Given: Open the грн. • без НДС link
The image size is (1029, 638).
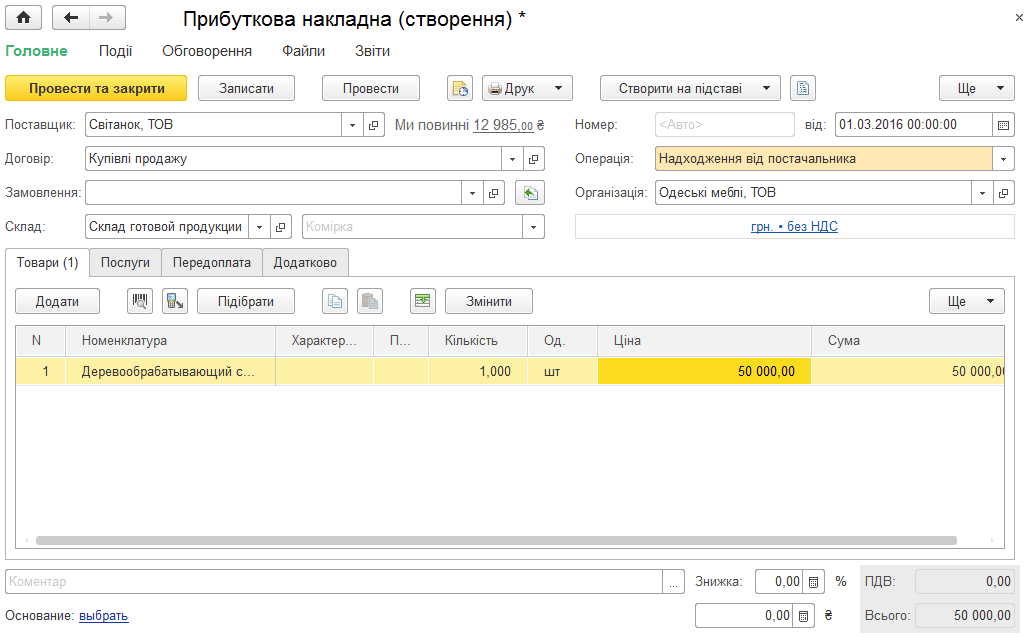Looking at the screenshot, I should (795, 226).
